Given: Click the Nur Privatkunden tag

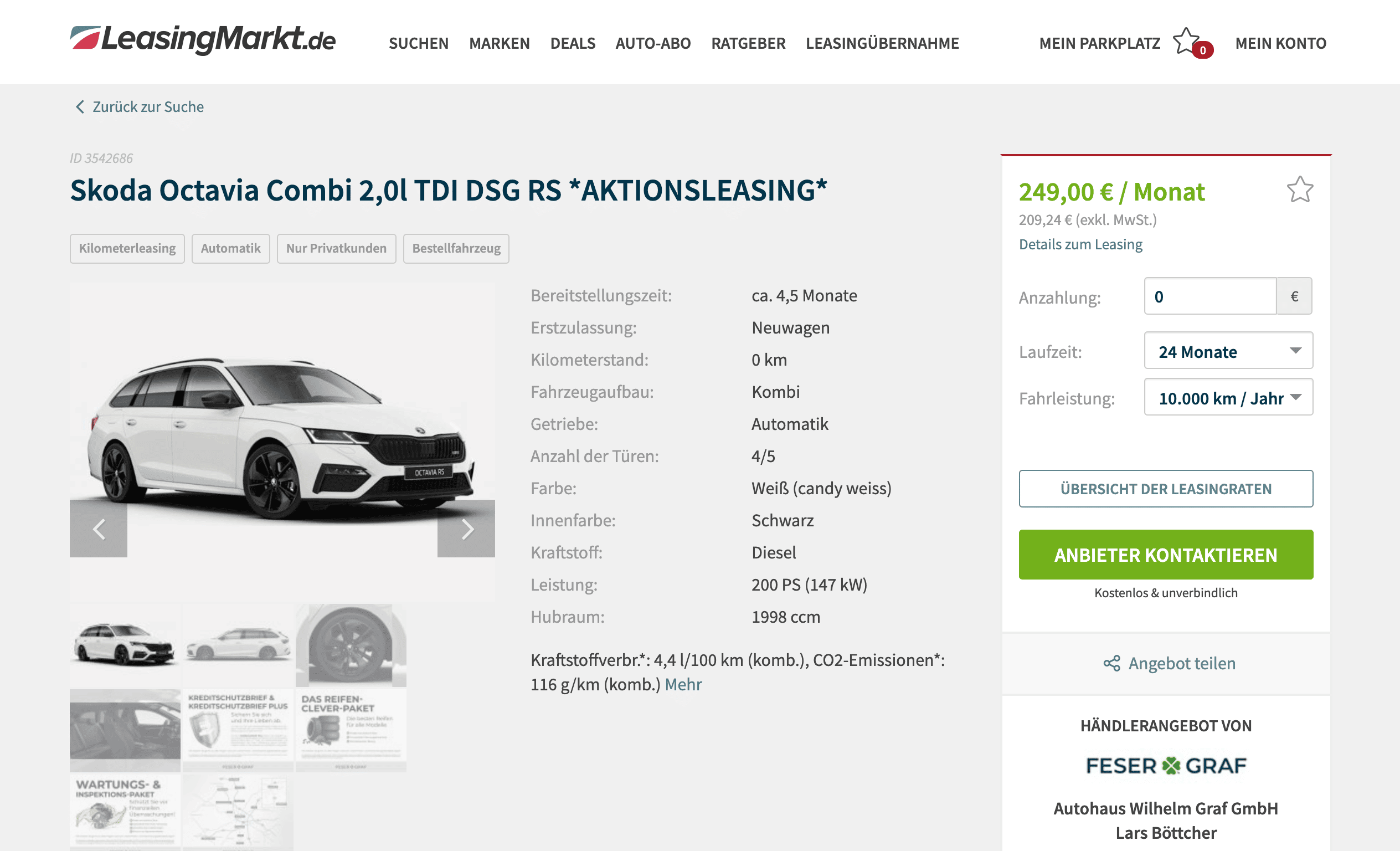Looking at the screenshot, I should coord(336,248).
